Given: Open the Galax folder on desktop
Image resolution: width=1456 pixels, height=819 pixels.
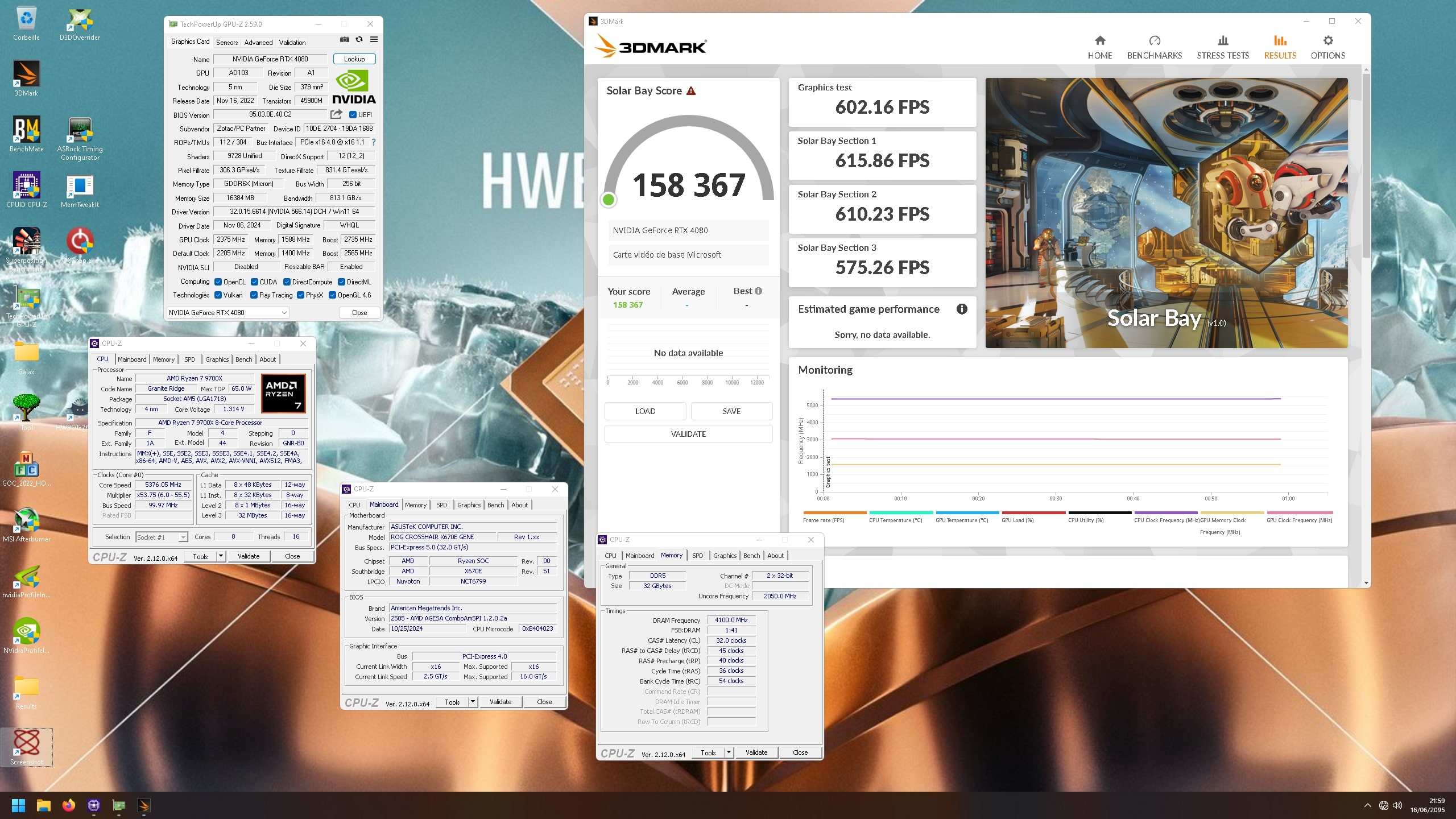Looking at the screenshot, I should click(x=26, y=357).
